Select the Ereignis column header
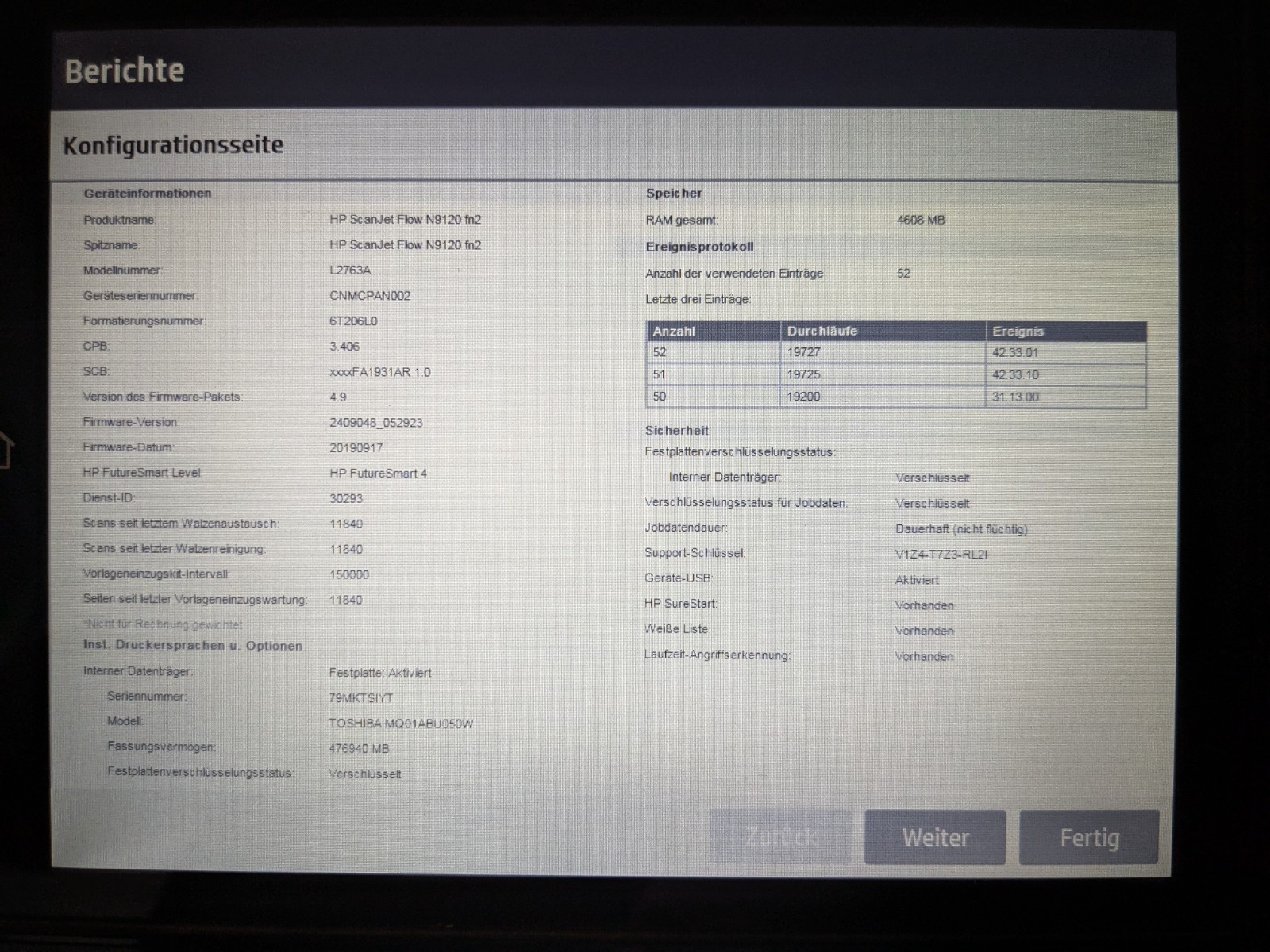This screenshot has width=1270, height=952. pyautogui.click(x=1018, y=332)
